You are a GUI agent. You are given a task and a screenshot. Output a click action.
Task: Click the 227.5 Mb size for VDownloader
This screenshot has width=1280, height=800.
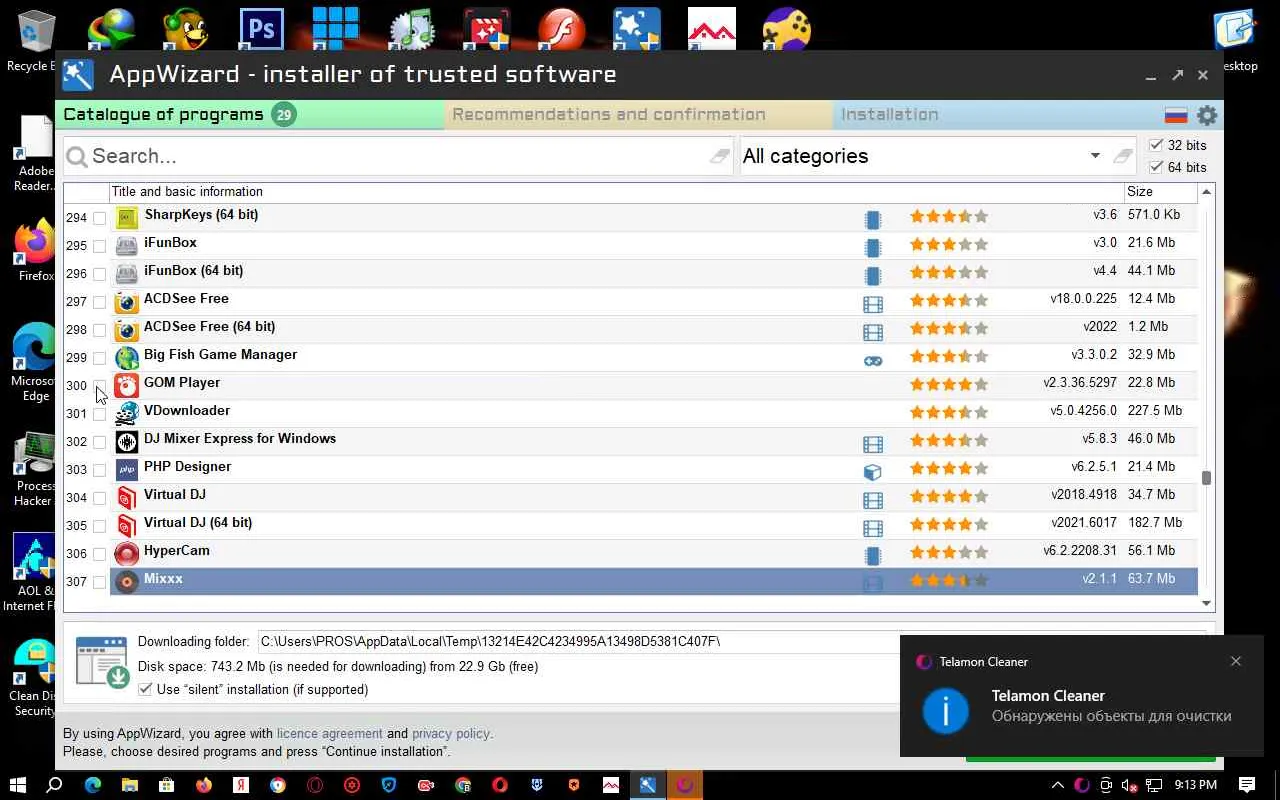coord(1154,411)
